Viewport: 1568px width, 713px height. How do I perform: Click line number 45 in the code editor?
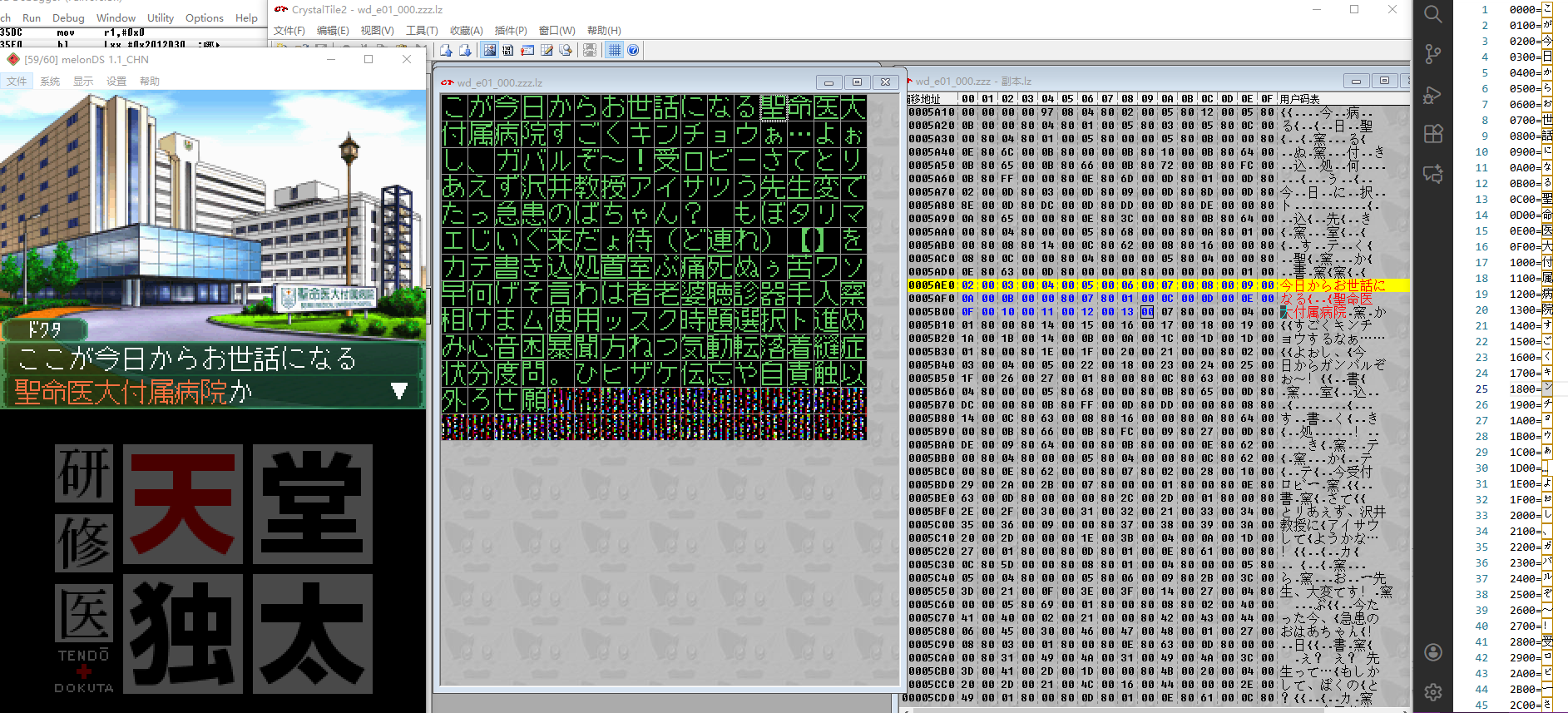pos(1481,705)
